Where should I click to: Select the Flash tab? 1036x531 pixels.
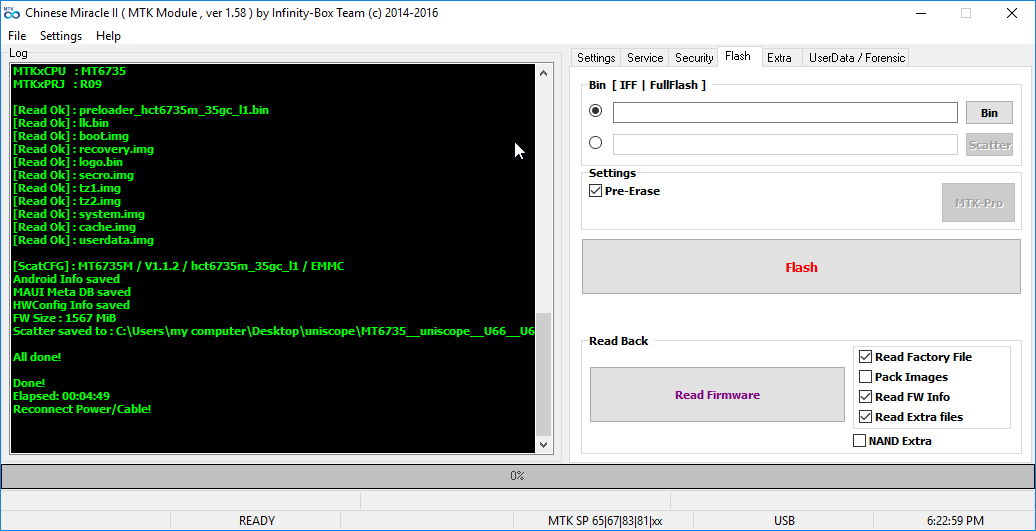[x=737, y=56]
